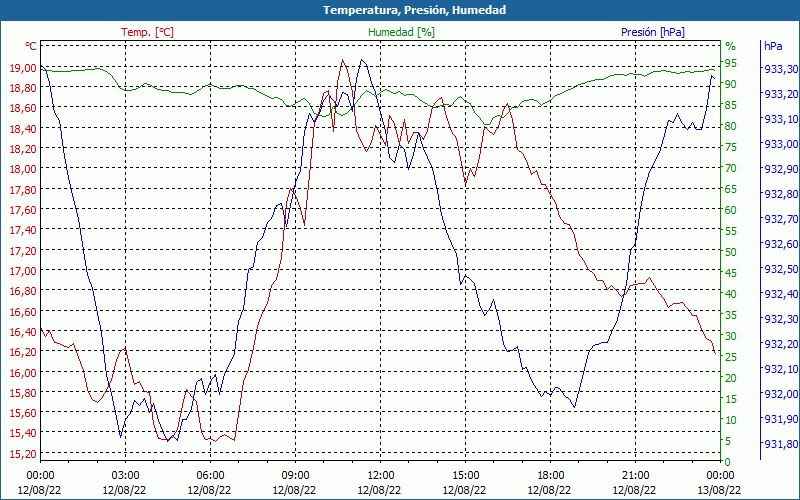800x500 pixels.
Task: Click the "%" unit label on humidity axis
Action: point(731,46)
